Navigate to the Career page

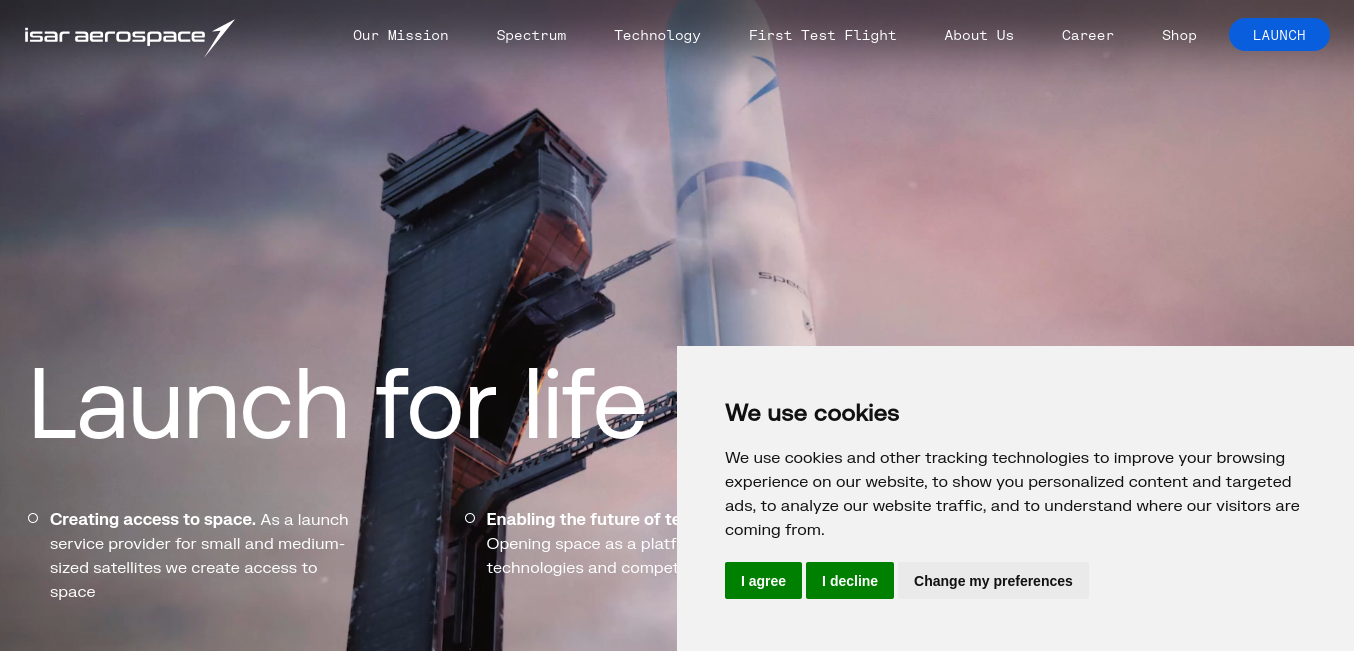point(1088,35)
